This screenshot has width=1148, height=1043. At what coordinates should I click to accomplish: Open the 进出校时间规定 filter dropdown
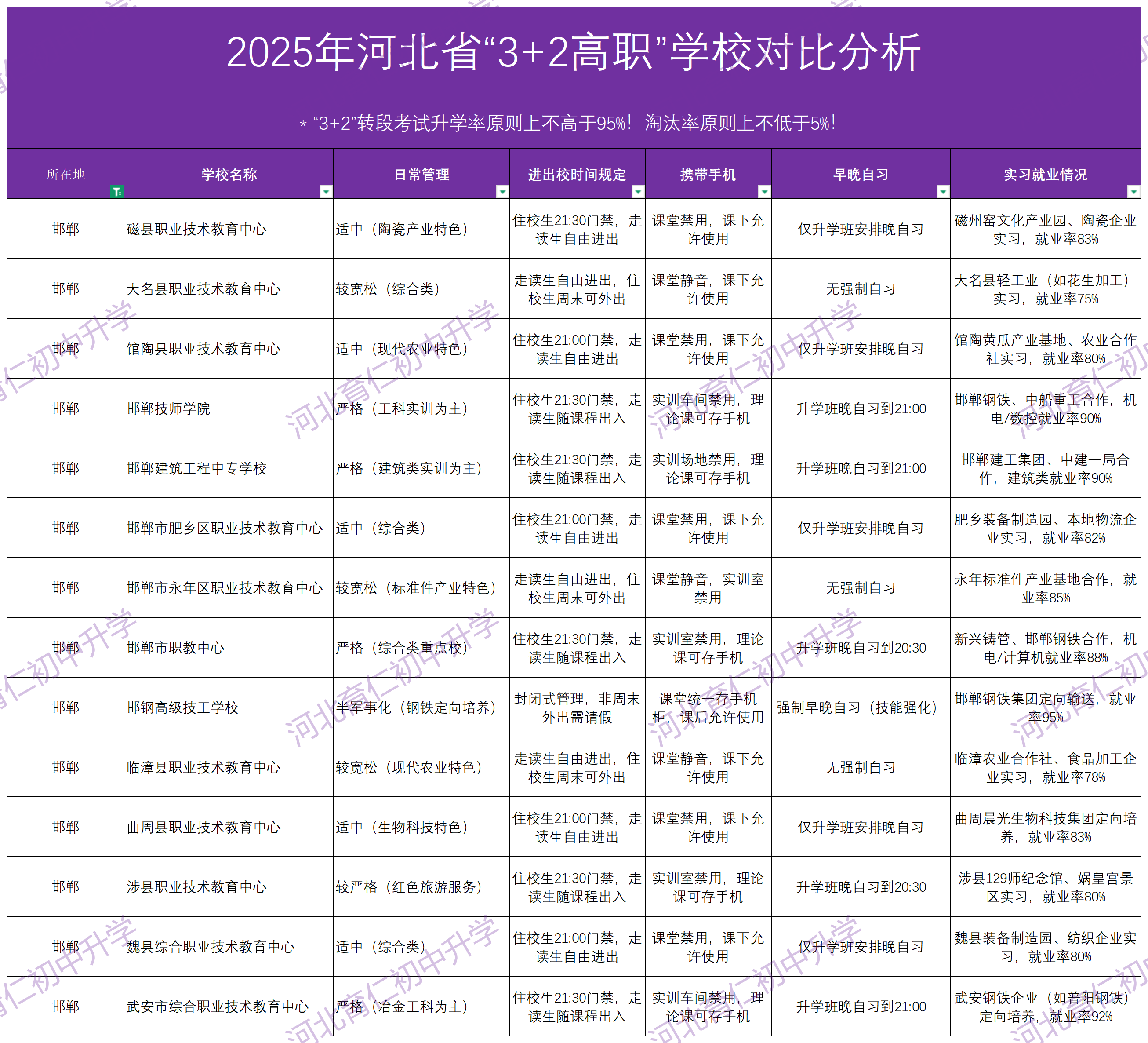click(x=638, y=191)
